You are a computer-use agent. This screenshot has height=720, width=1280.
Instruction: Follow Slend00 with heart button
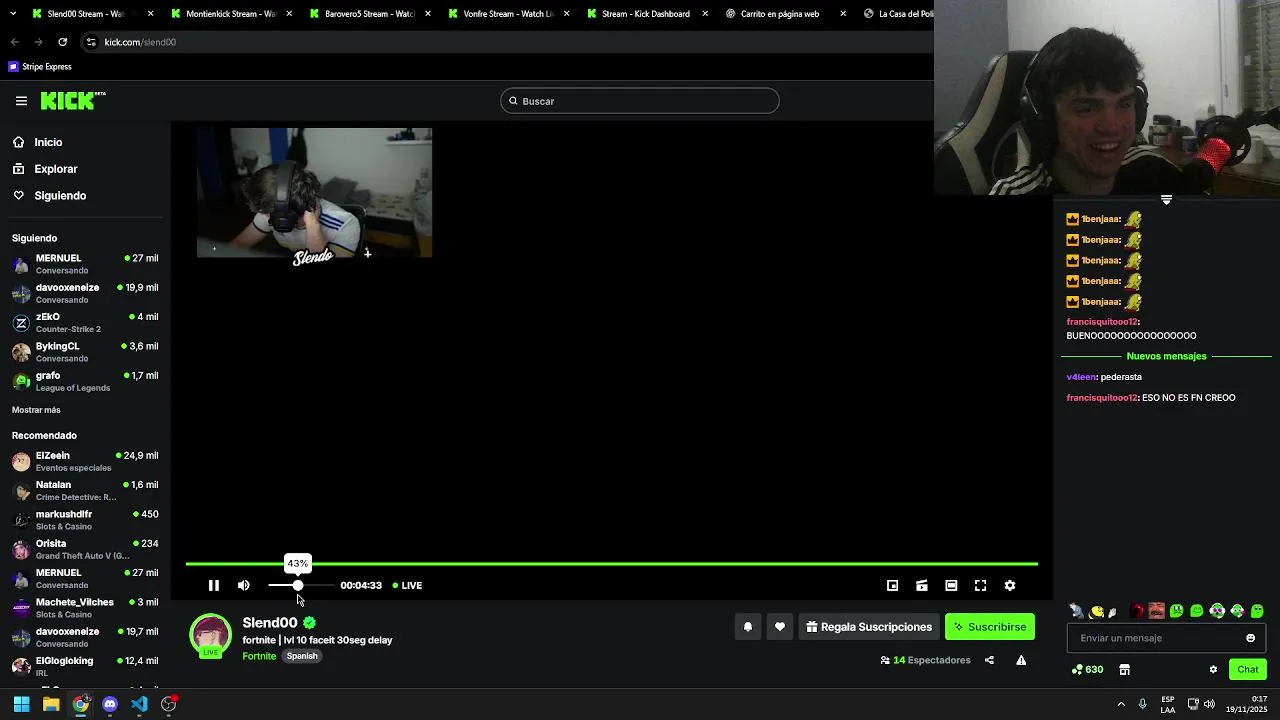[780, 627]
